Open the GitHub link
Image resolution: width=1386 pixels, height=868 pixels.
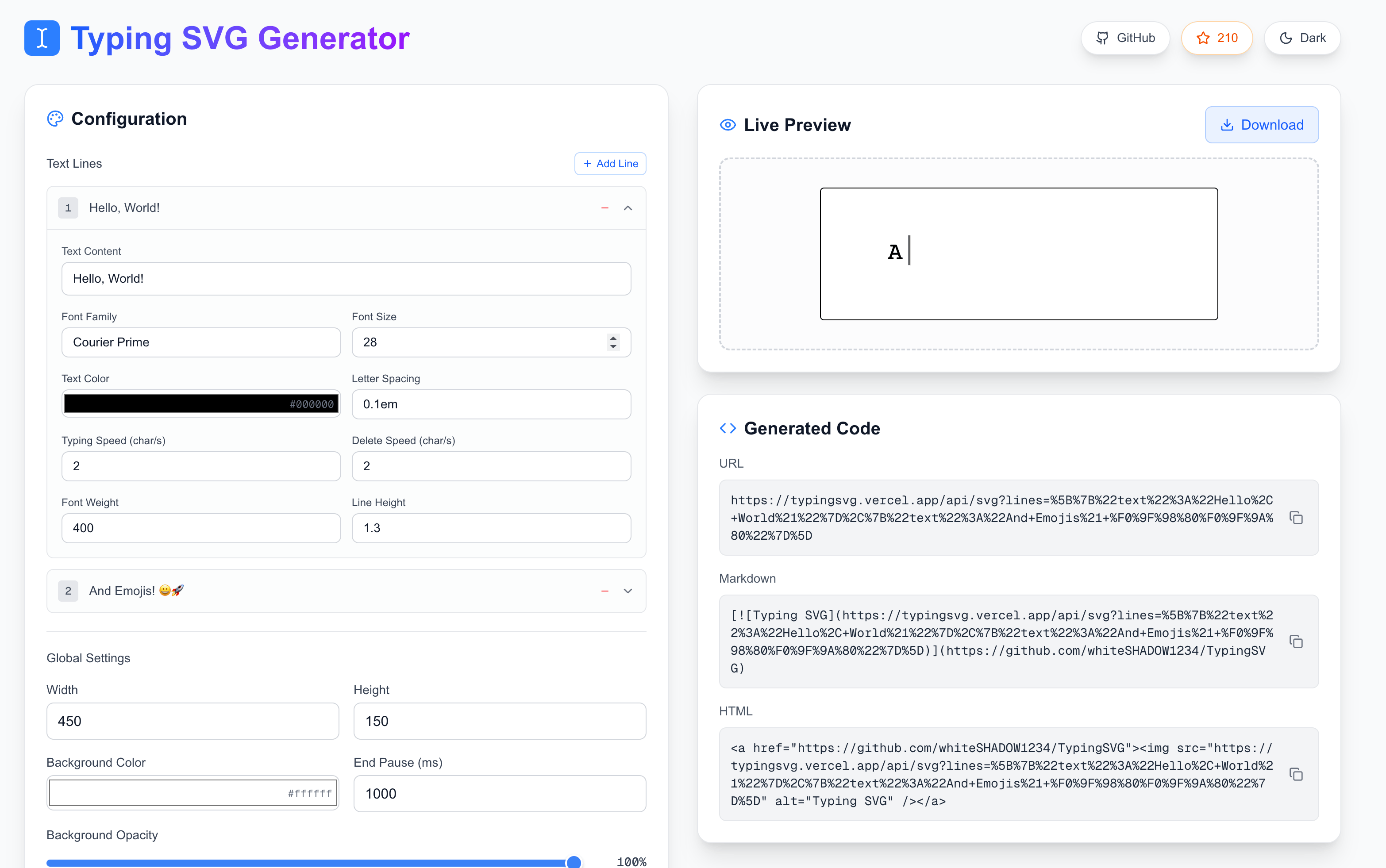point(1125,38)
